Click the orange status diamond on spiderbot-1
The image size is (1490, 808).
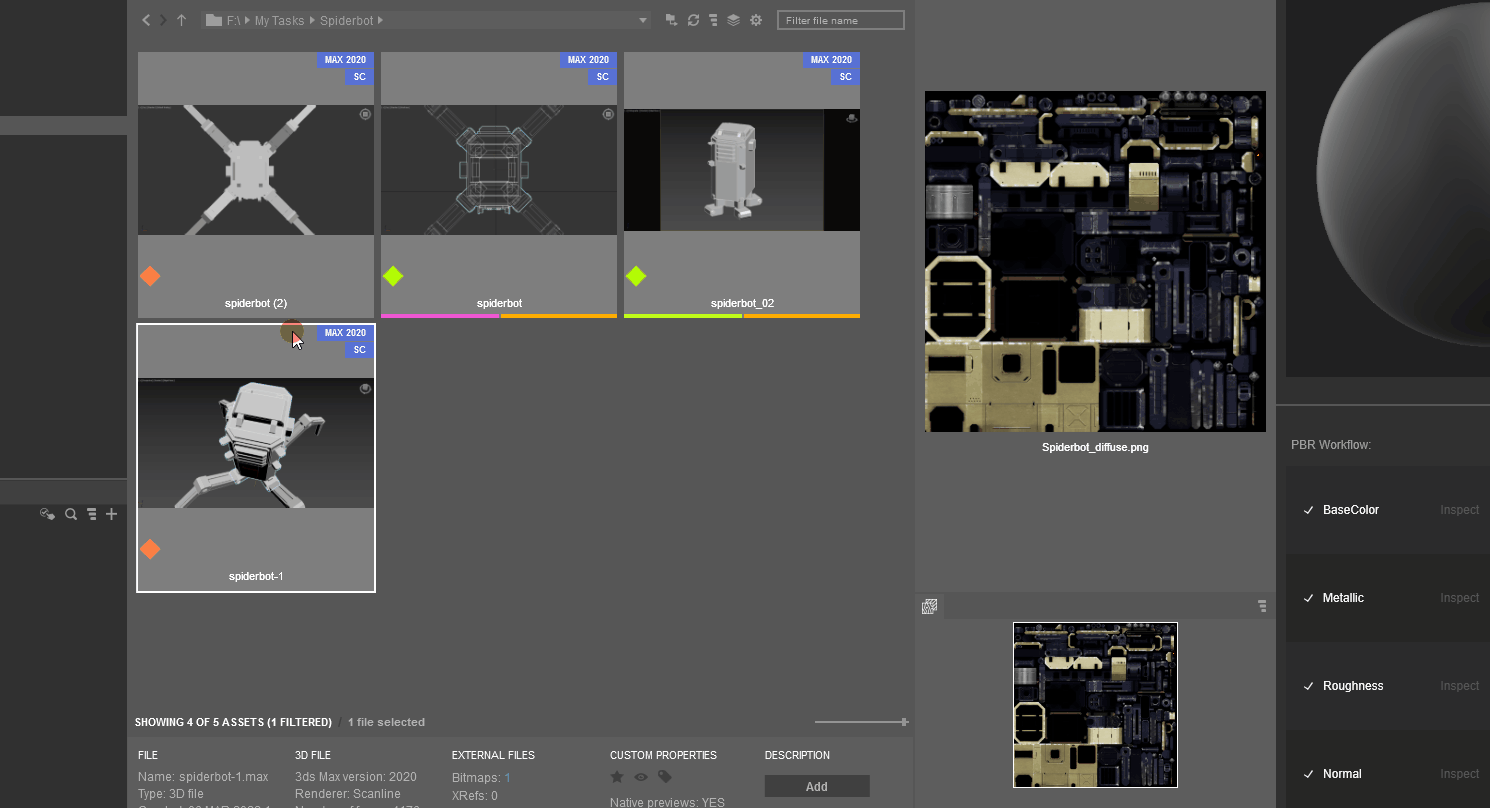pyautogui.click(x=150, y=549)
